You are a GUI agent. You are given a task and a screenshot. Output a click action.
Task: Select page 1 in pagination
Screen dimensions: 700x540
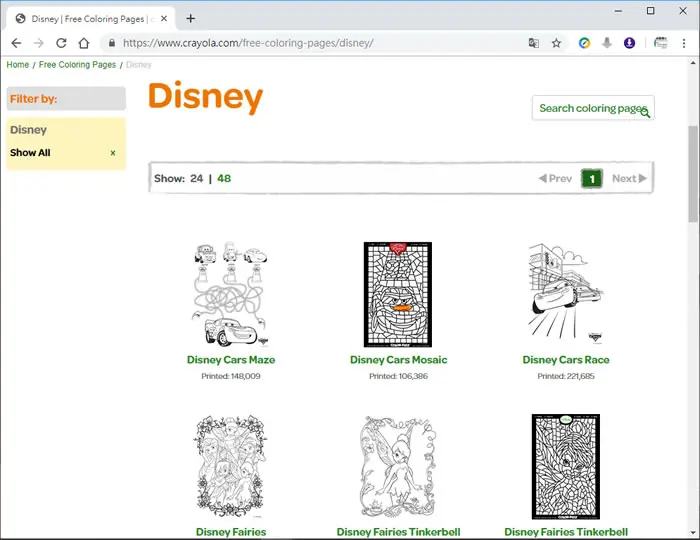point(592,179)
